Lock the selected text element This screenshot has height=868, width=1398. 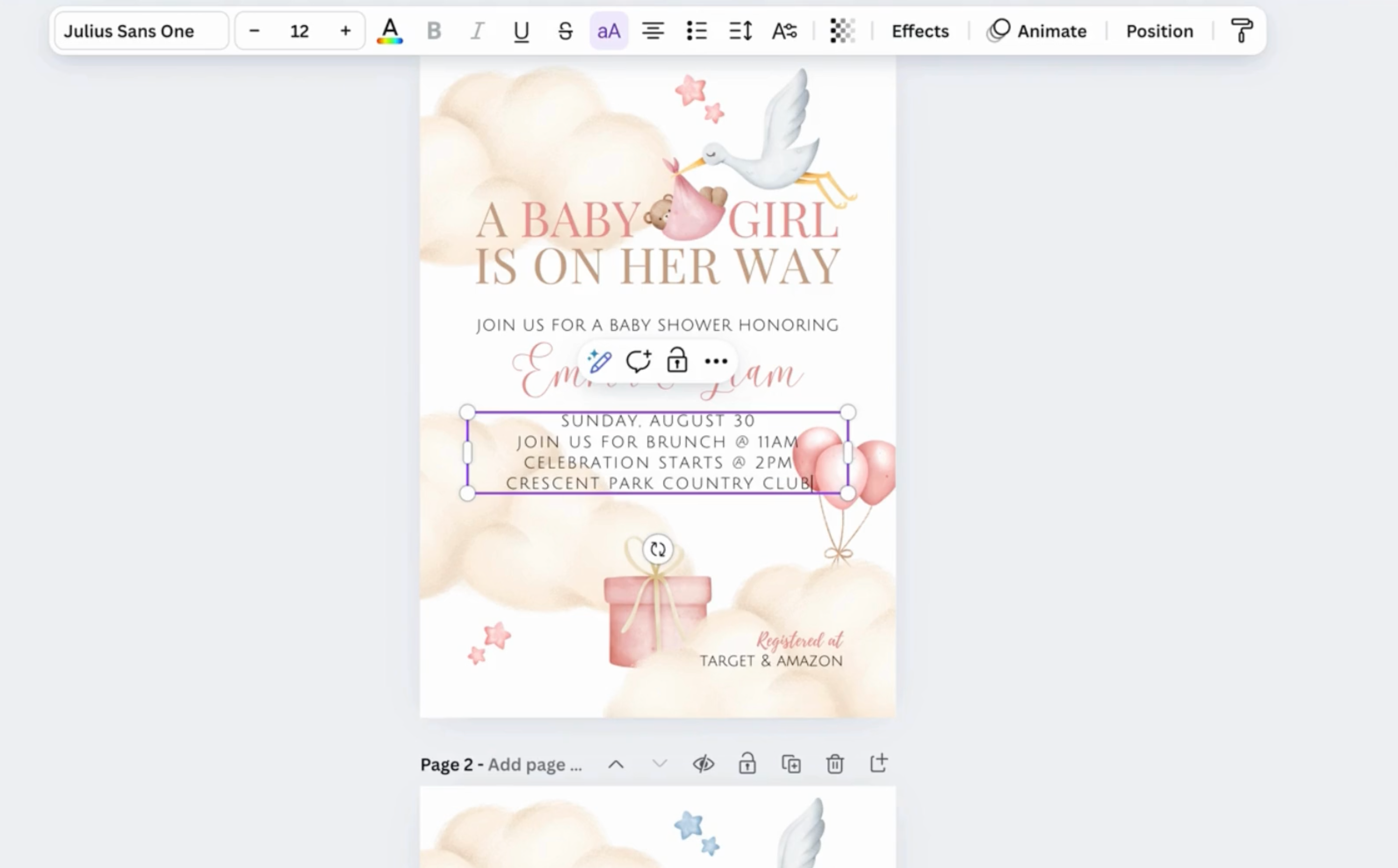(x=677, y=361)
